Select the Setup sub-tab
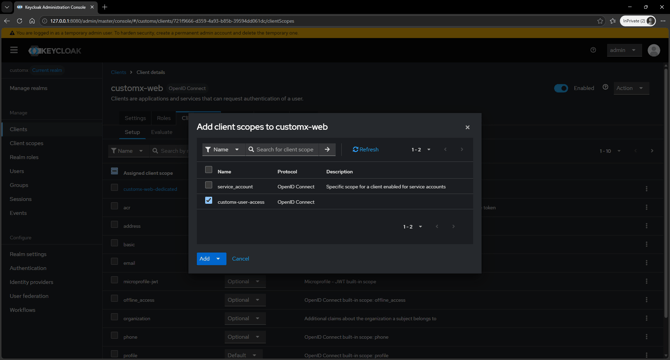The width and height of the screenshot is (670, 360). [132, 132]
